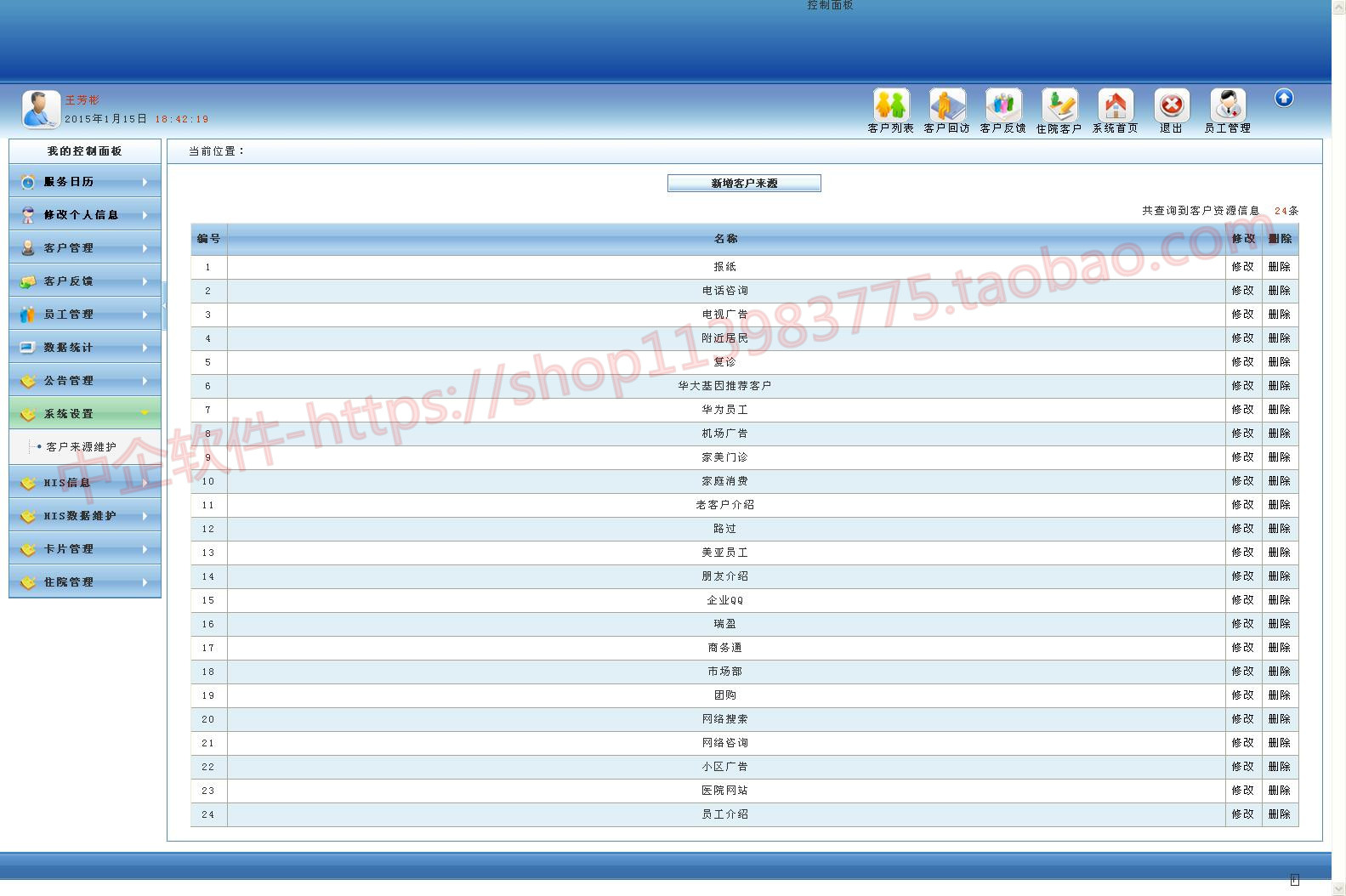The width and height of the screenshot is (1346, 896).
Task: Click the 修改个人信息 sidebar icon
Action: (28, 214)
